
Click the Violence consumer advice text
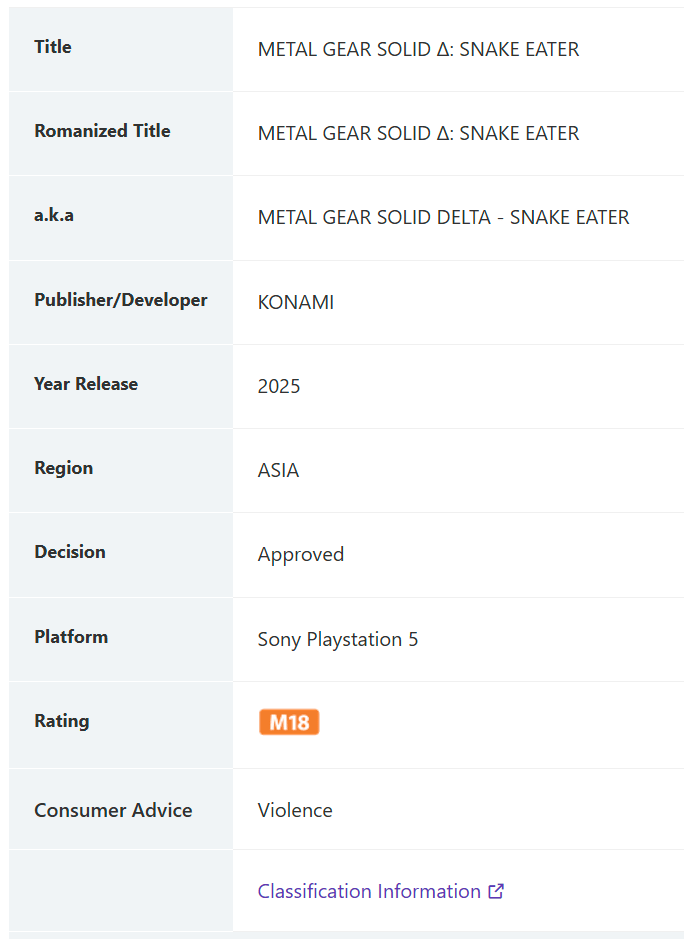pos(295,810)
